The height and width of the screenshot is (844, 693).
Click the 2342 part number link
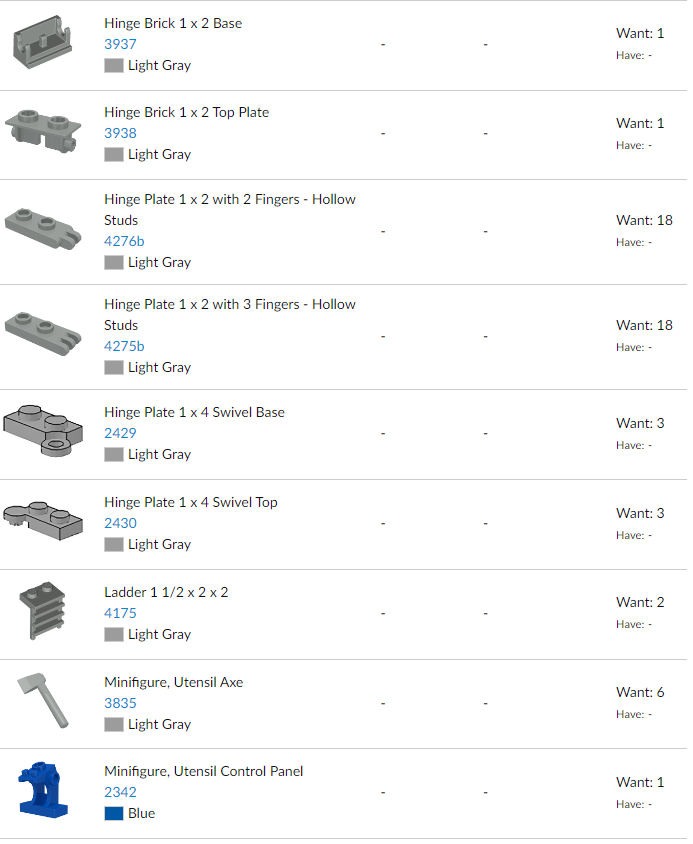[x=120, y=792]
